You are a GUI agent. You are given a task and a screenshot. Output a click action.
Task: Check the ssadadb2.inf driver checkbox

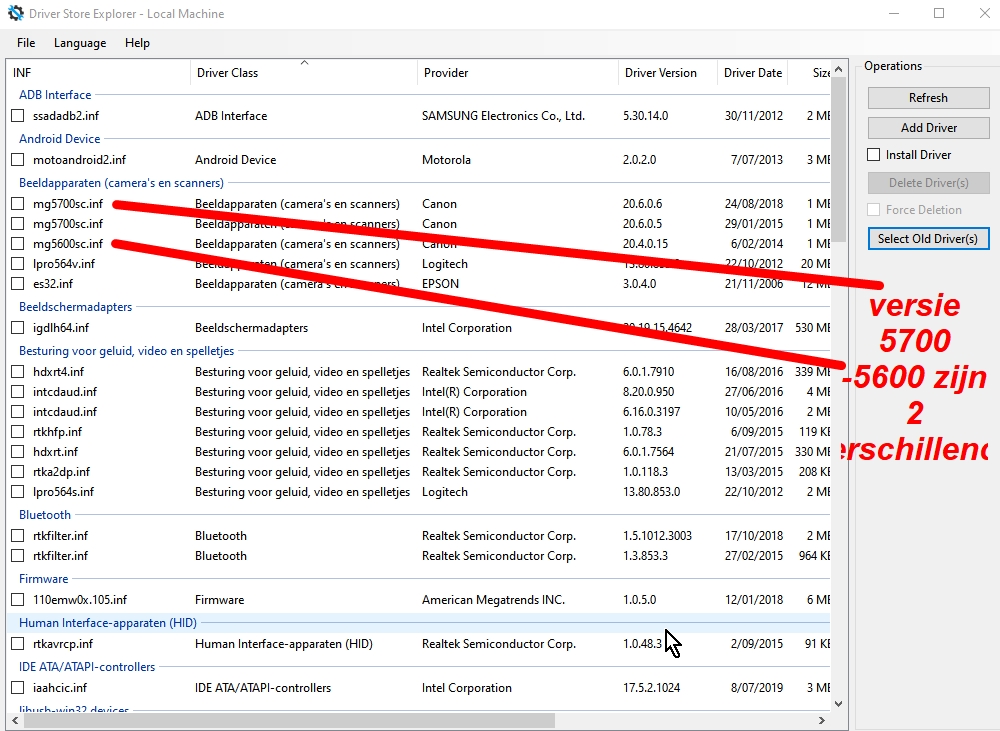coord(18,116)
